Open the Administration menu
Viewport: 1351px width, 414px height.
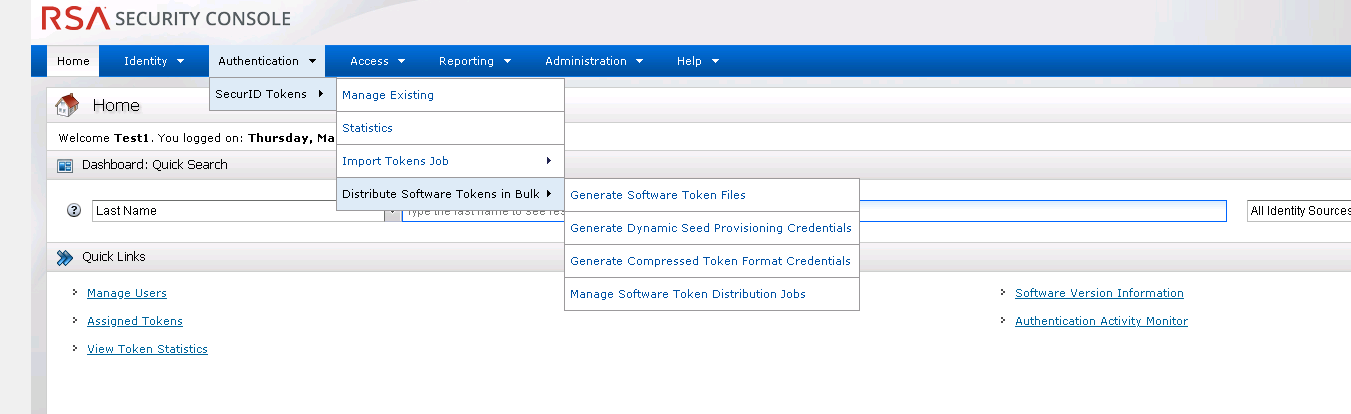[593, 61]
